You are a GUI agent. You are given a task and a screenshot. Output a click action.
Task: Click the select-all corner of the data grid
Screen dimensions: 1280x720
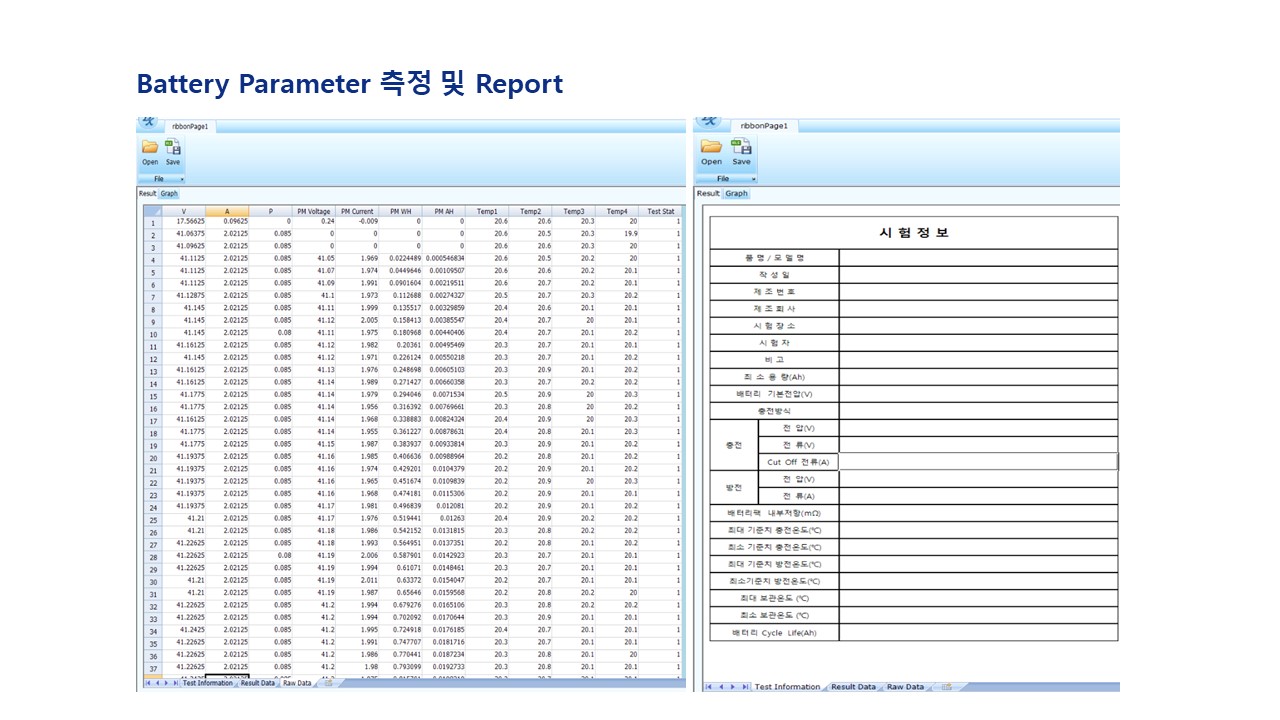pos(152,211)
